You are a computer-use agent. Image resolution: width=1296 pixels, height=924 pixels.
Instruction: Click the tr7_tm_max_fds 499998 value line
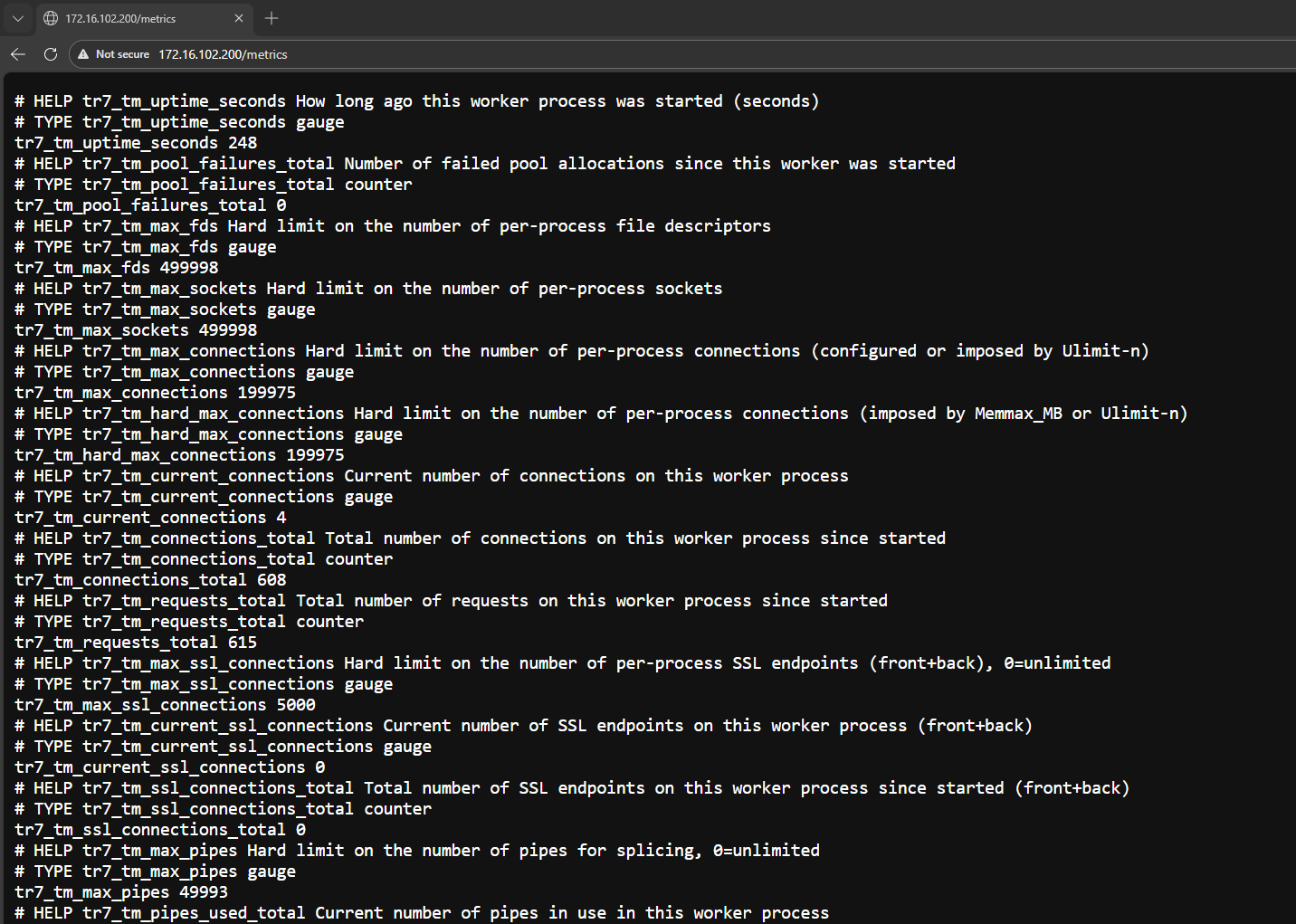pos(117,268)
